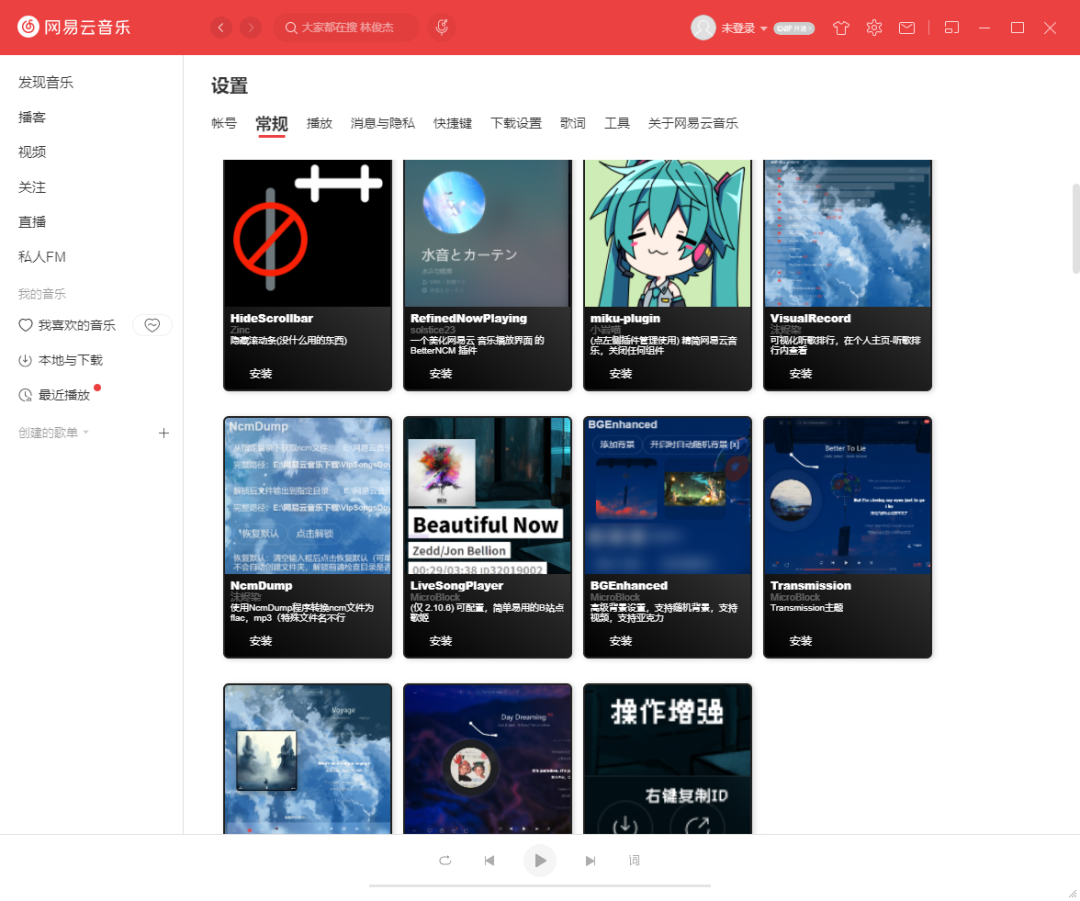
Task: Click the BGEnhanced preview image
Action: click(x=667, y=495)
